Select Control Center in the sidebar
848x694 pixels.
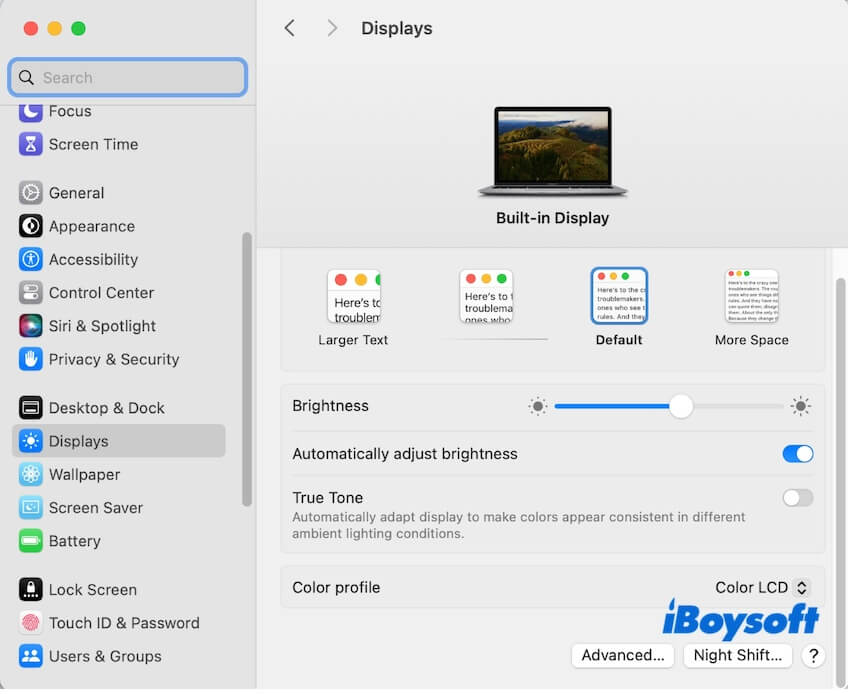pyautogui.click(x=100, y=292)
